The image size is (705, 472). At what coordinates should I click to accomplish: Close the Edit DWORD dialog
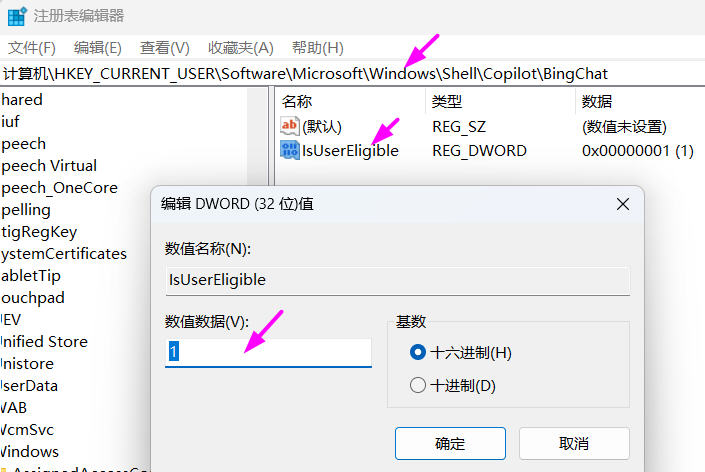pyautogui.click(x=622, y=204)
